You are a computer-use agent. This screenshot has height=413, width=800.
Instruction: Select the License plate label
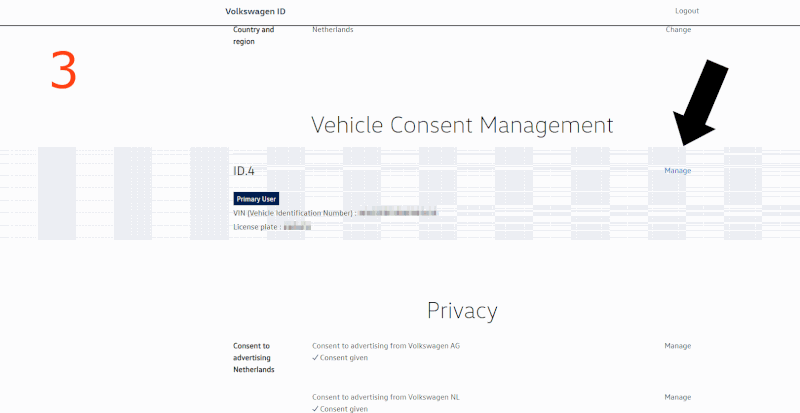tap(257, 227)
